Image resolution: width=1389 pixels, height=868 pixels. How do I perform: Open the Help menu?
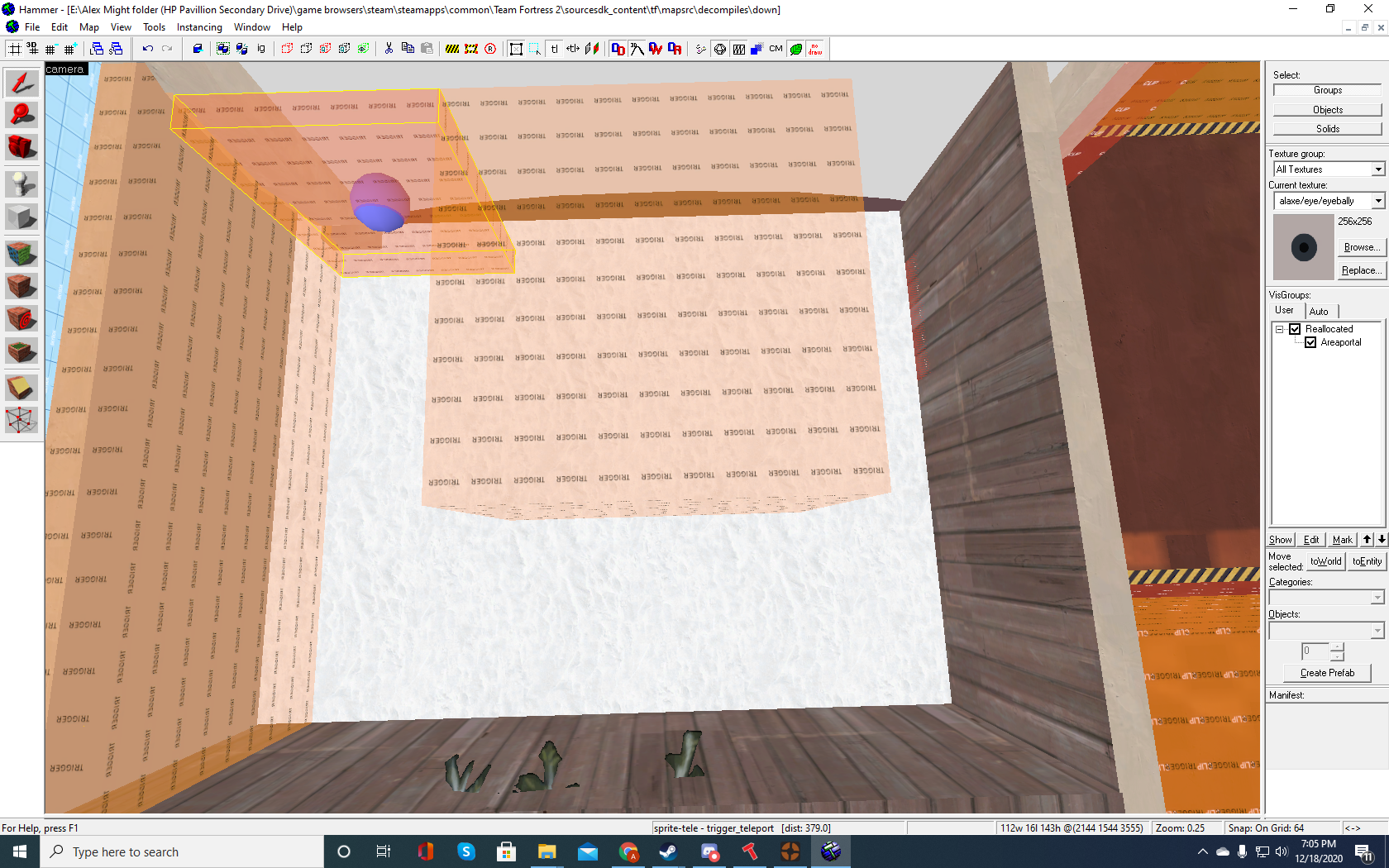tap(292, 27)
